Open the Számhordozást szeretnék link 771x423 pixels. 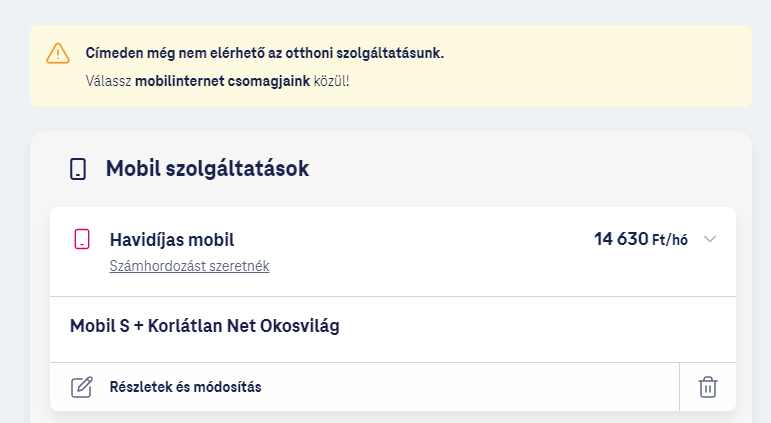(x=189, y=266)
